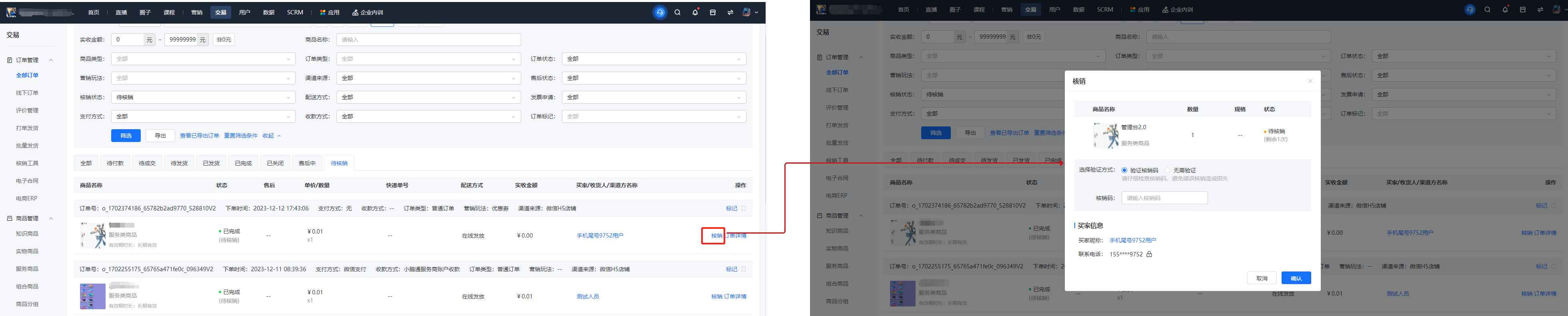Open 配送方式 dropdown in left screenshot
Viewport: 1568px width, 316px height.
428,98
